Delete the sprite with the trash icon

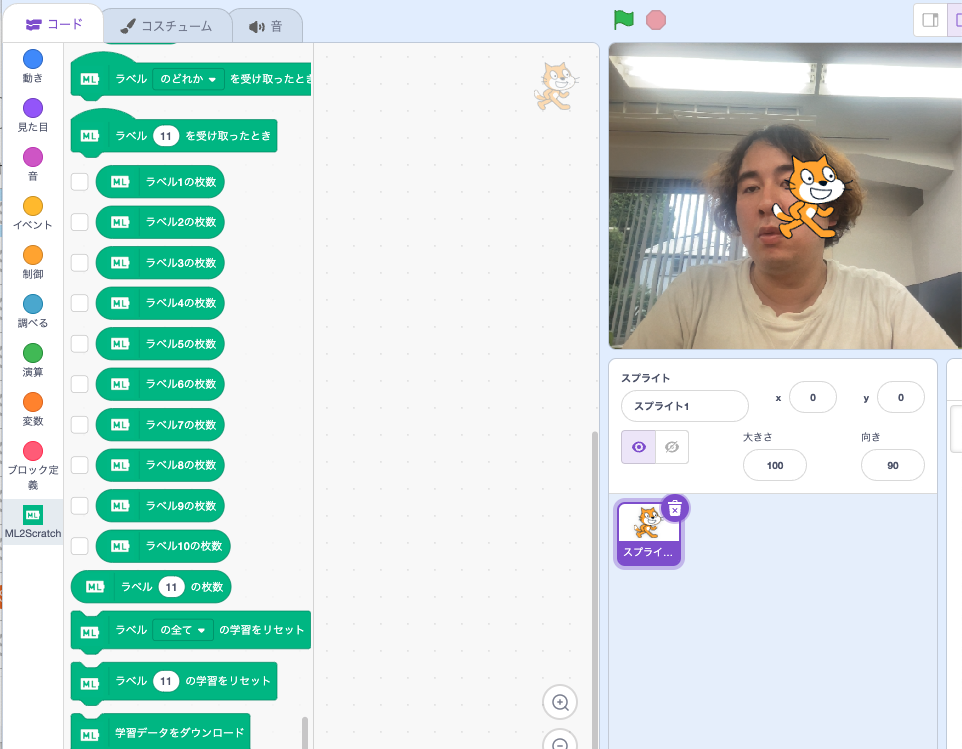(x=675, y=509)
